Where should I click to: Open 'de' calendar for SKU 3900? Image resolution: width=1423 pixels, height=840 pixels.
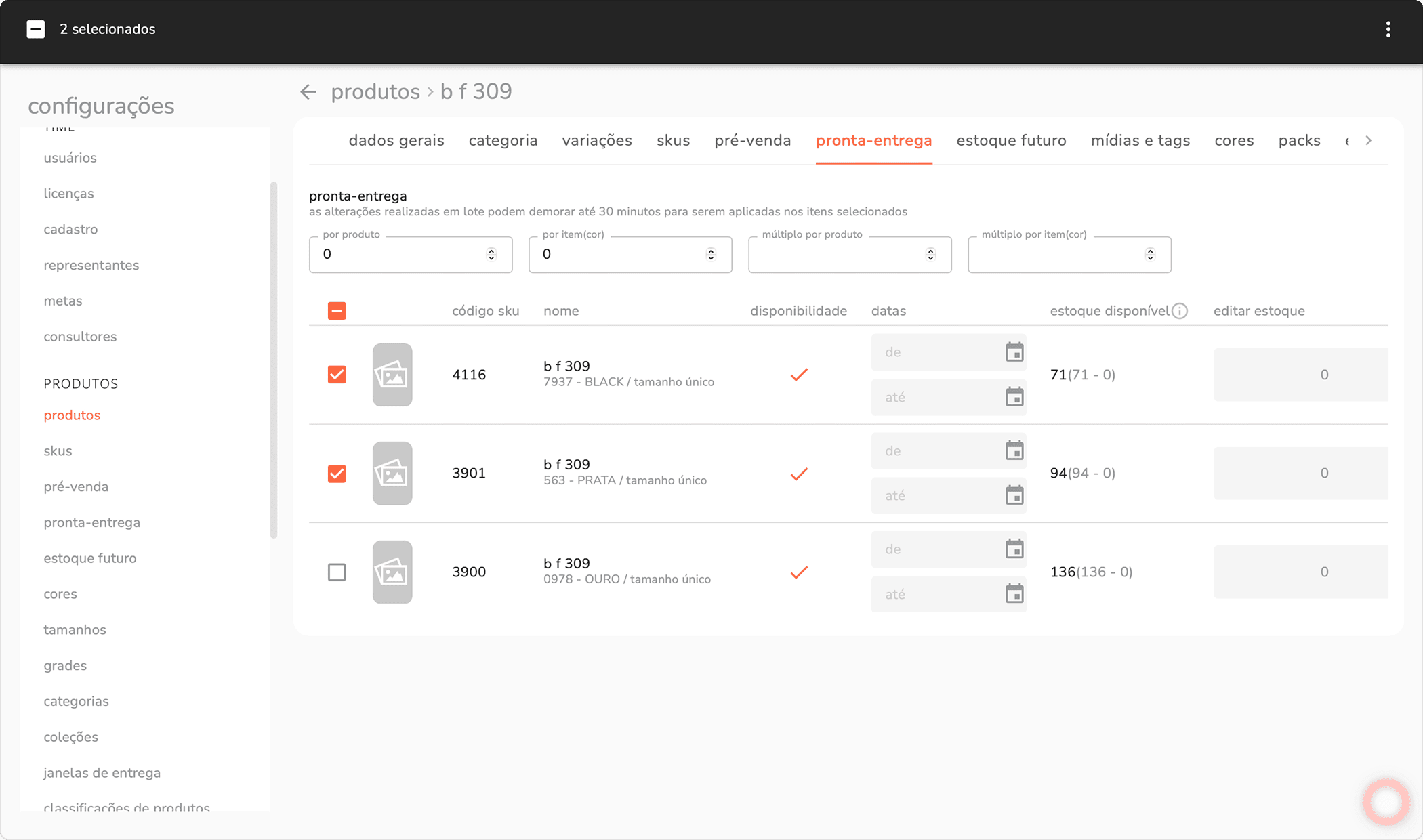pos(1014,549)
